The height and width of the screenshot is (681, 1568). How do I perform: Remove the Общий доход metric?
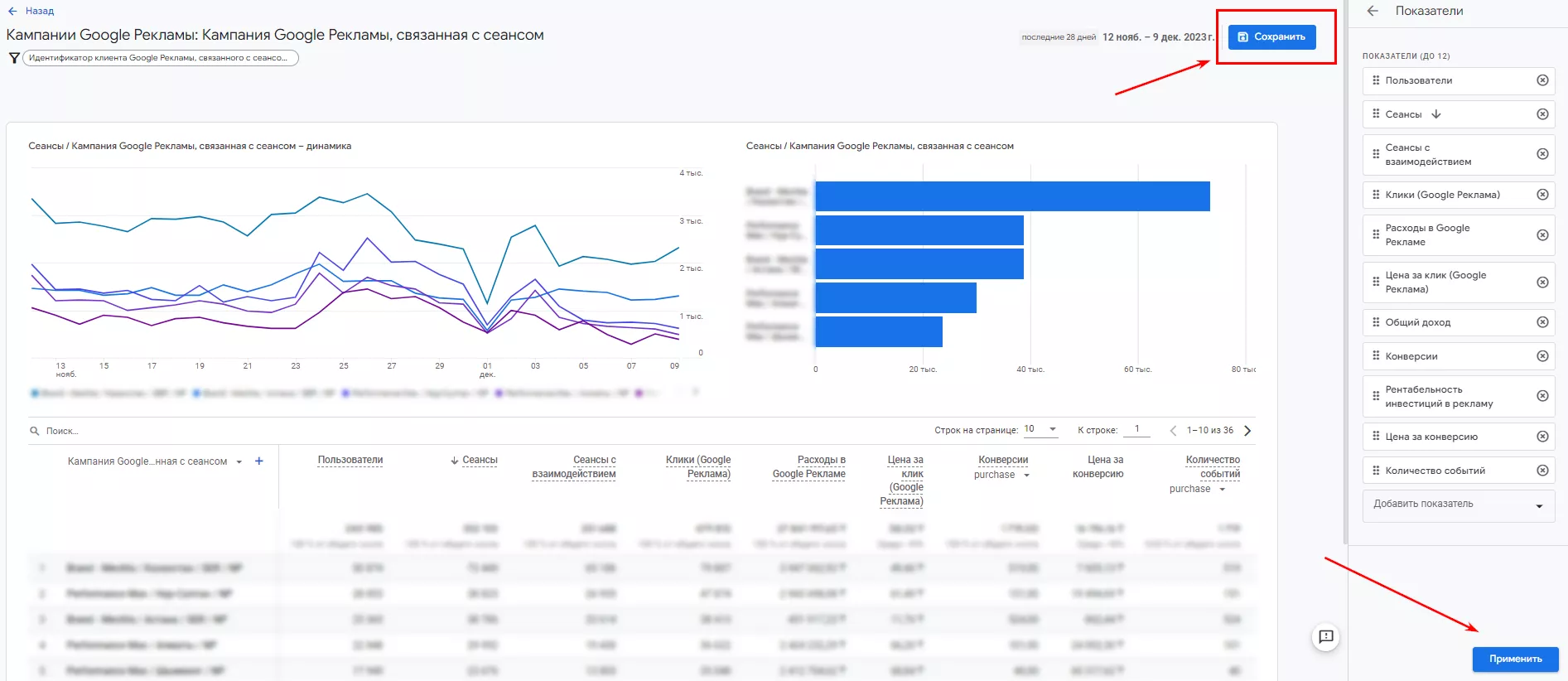(1542, 322)
